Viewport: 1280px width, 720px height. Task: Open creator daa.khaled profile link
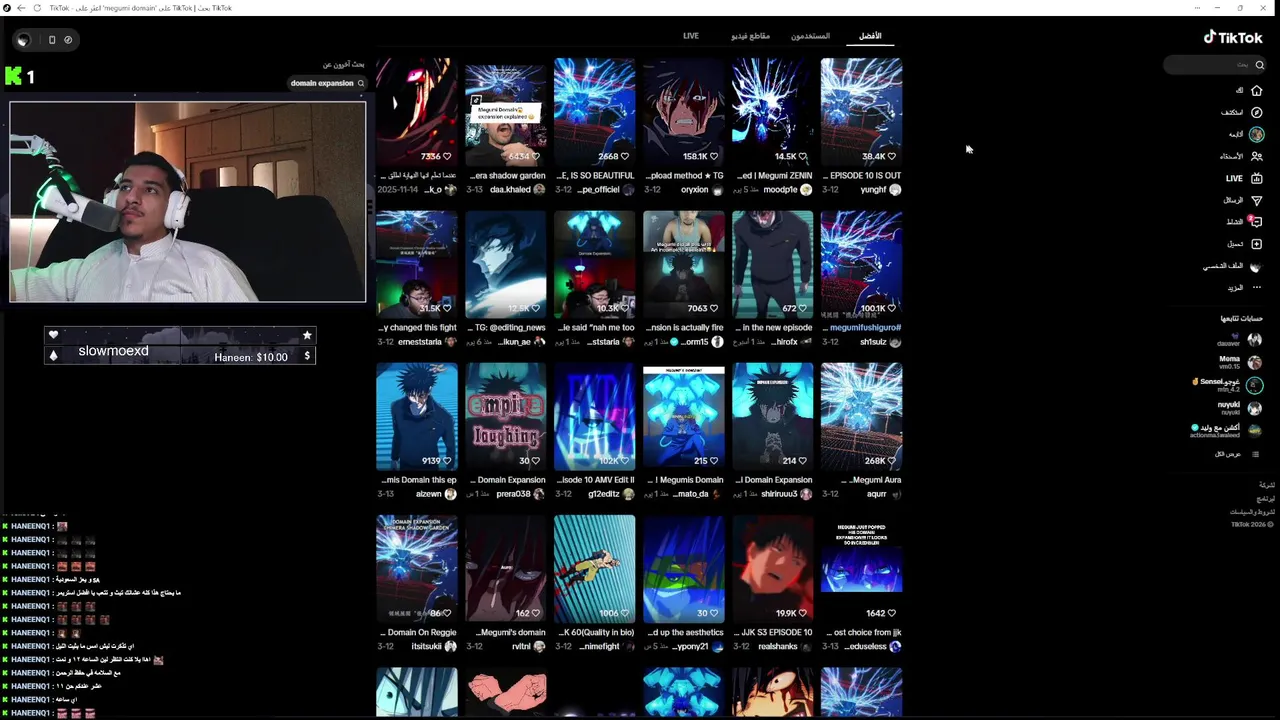coord(510,190)
